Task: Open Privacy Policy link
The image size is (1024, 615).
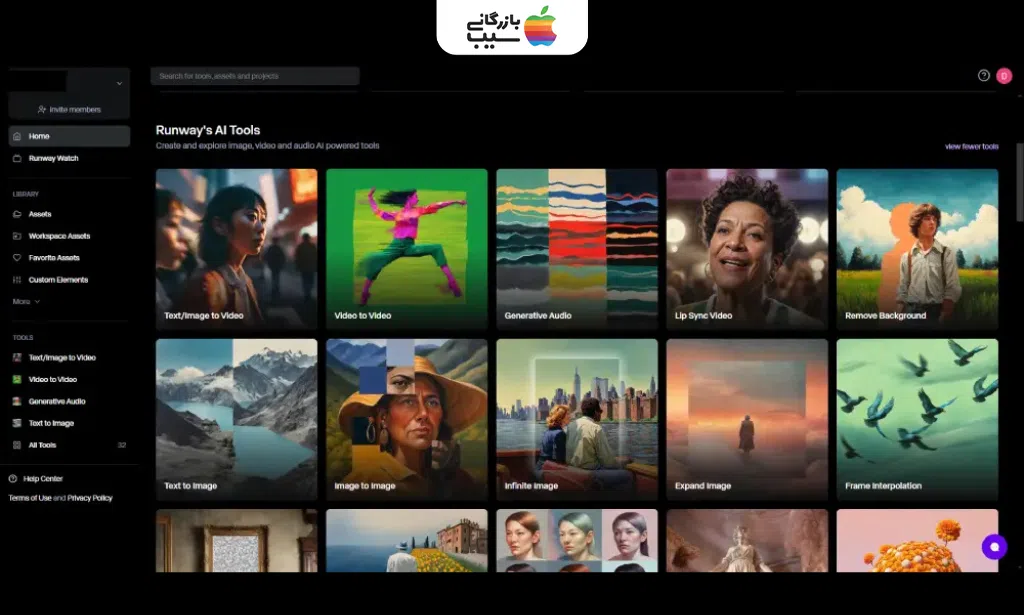Action: click(x=90, y=497)
